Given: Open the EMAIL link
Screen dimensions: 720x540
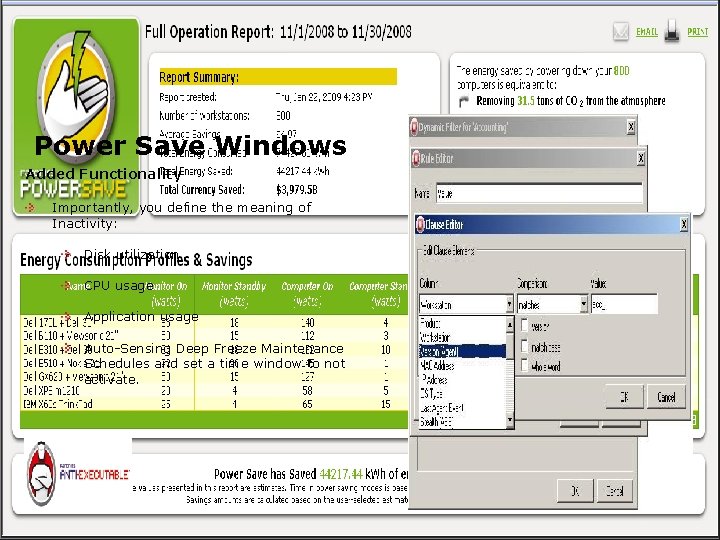Looking at the screenshot, I should point(647,32).
